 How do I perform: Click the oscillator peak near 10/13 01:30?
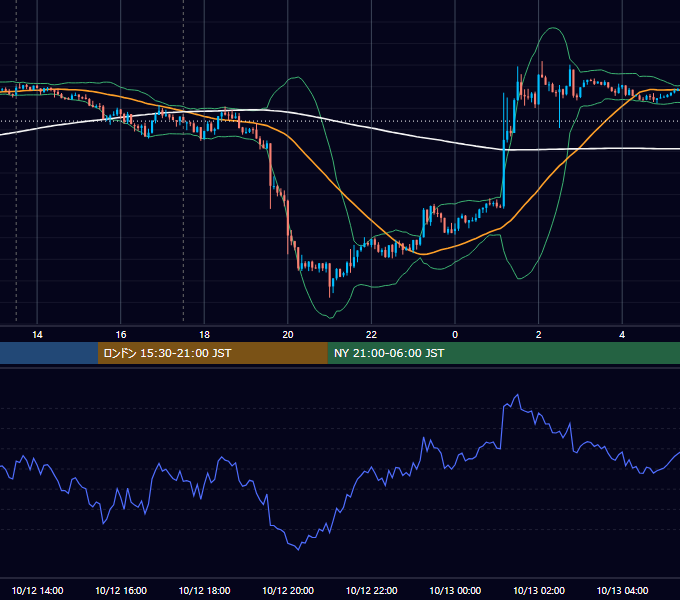[517, 395]
